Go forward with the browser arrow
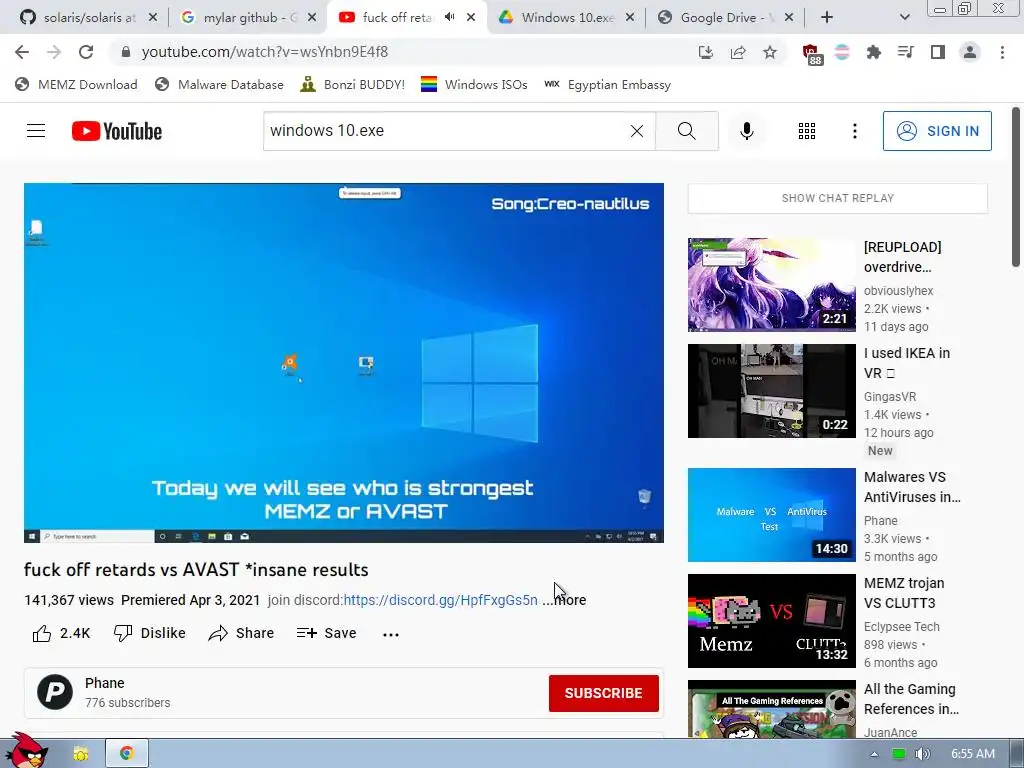 [54, 52]
